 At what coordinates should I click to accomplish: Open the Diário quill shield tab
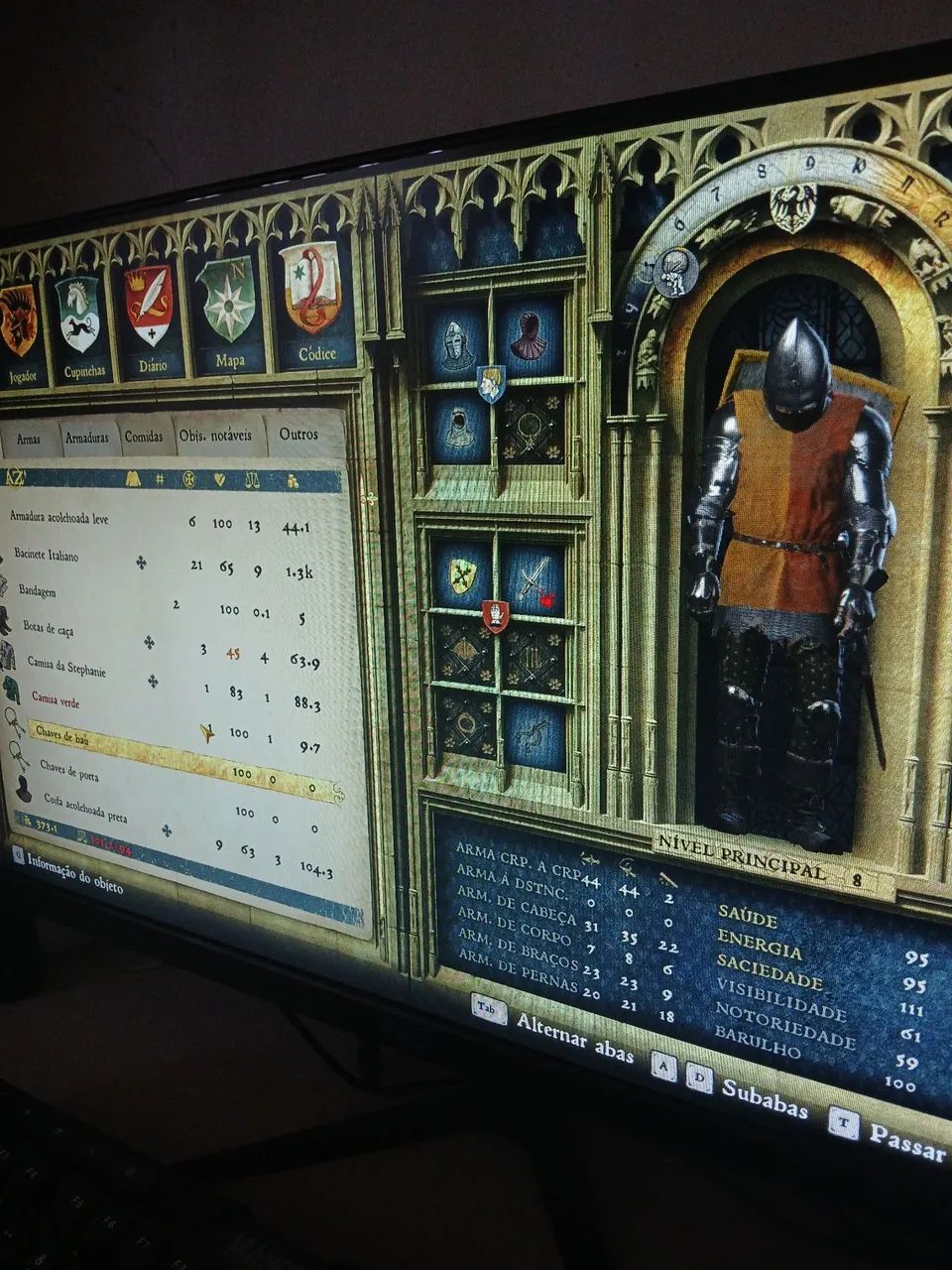(149, 316)
